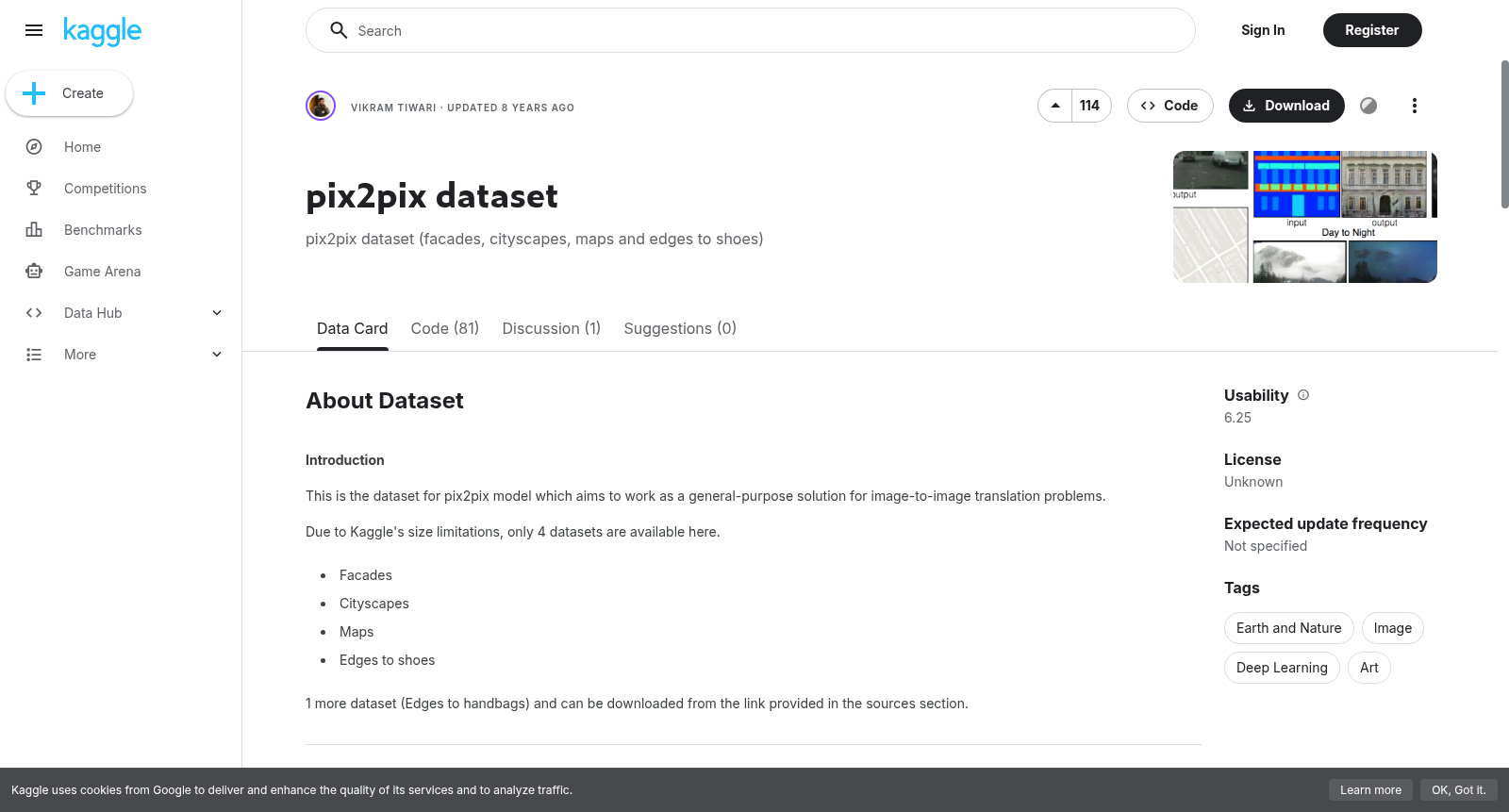Click the usability score 6.25

click(1238, 418)
